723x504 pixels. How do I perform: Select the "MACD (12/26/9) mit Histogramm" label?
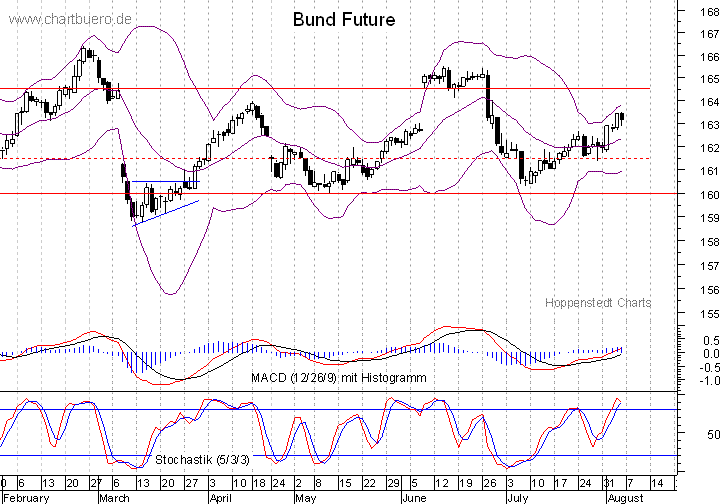click(x=339, y=378)
